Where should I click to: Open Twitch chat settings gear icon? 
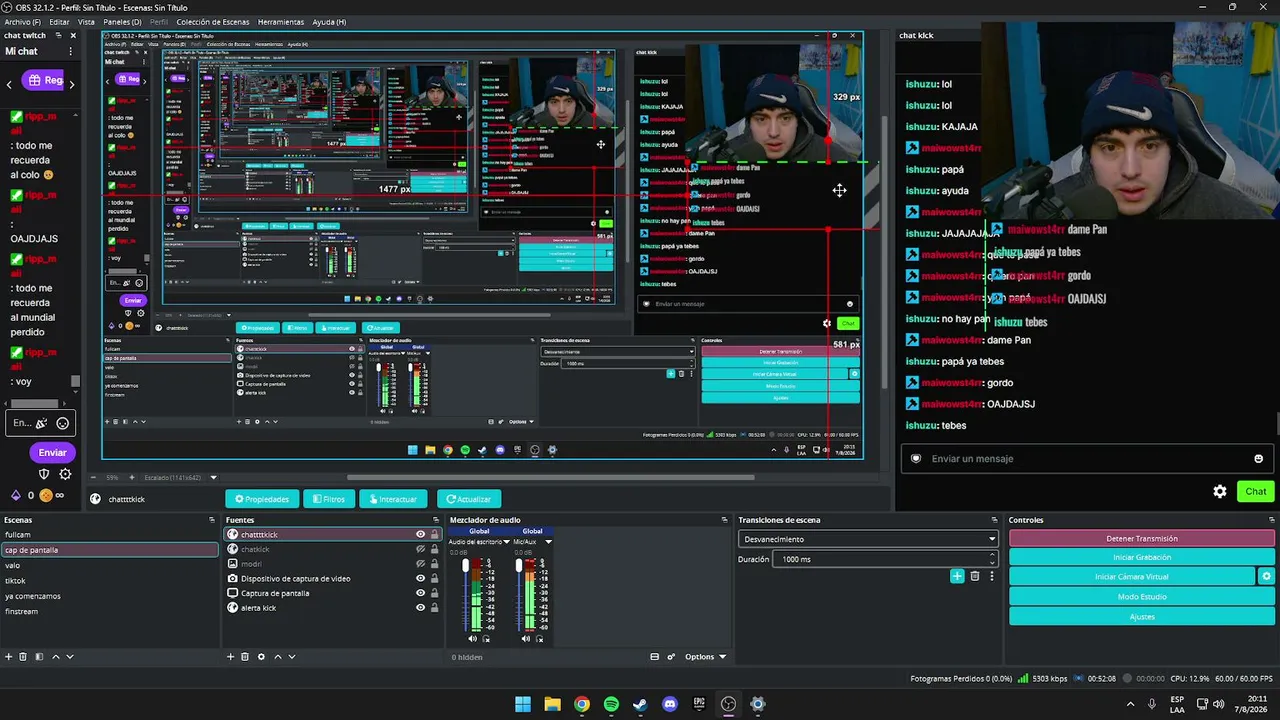(66, 474)
